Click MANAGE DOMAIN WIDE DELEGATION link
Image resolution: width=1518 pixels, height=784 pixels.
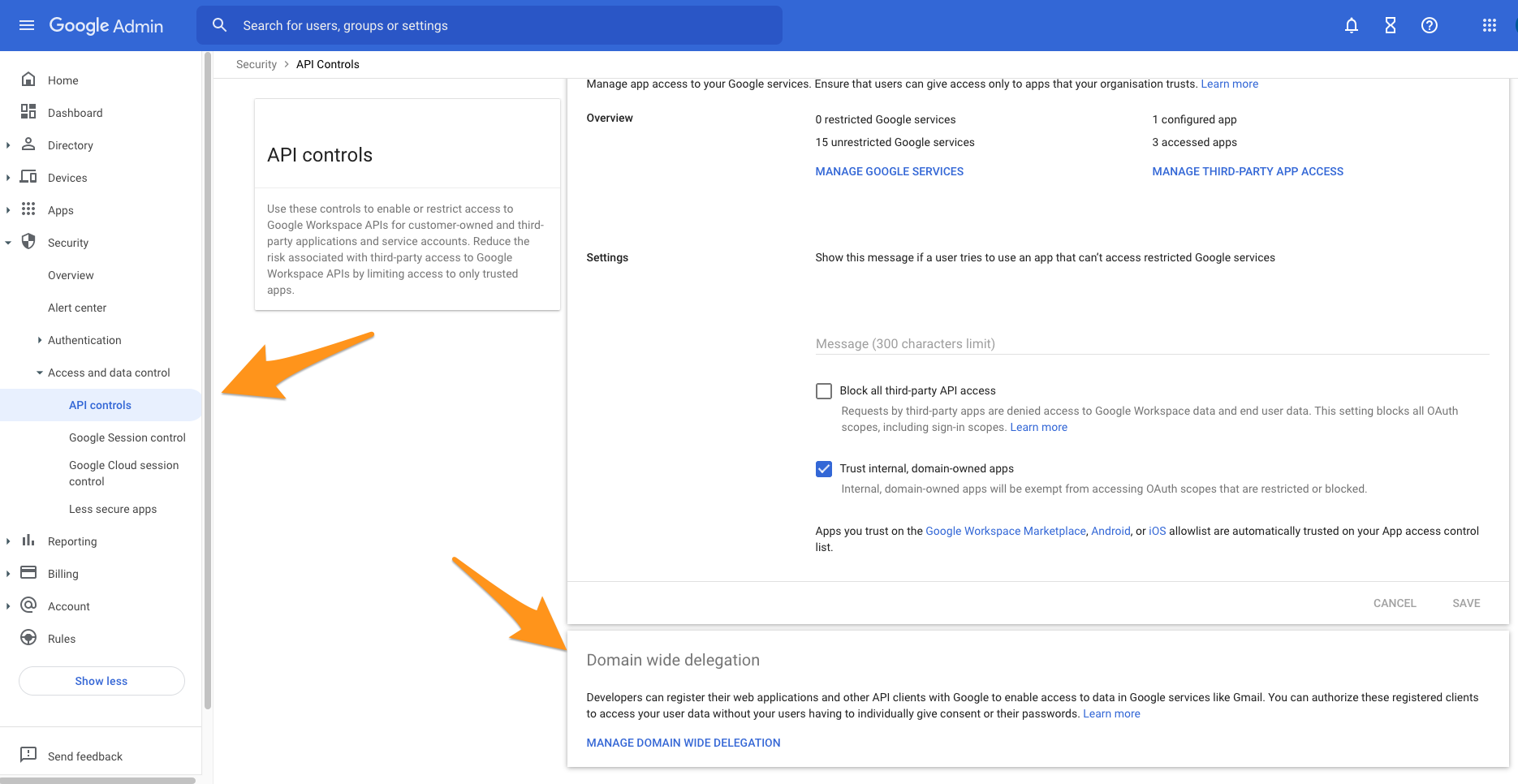[x=683, y=743]
